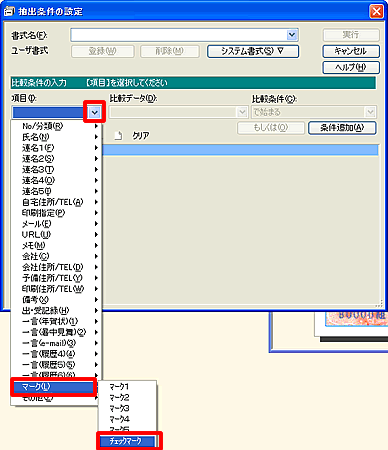Click the クリア page icon
Image resolution: width=388 pixels, height=450 pixels.
click(x=118, y=136)
